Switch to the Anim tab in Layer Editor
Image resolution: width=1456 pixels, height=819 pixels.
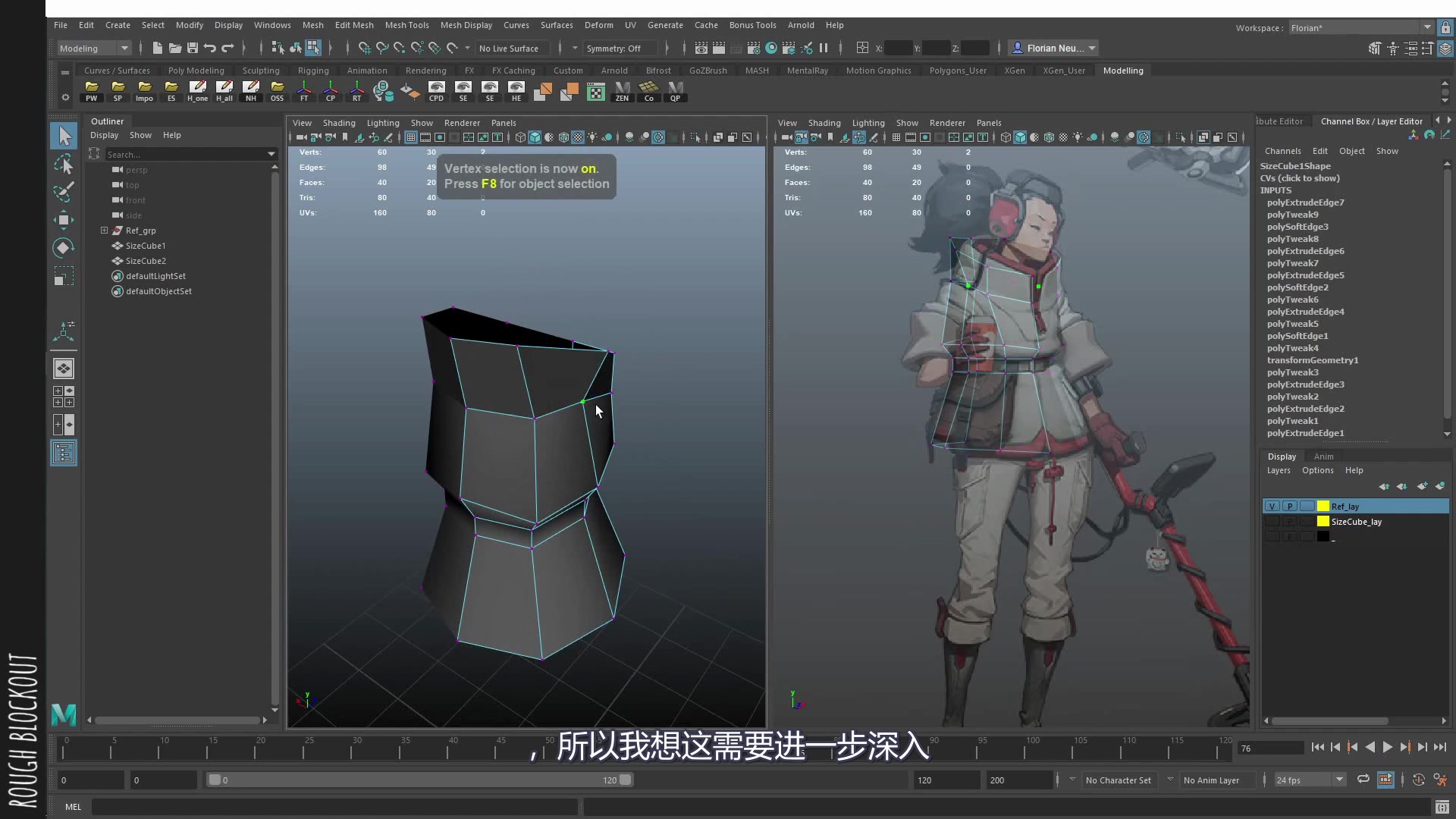(x=1323, y=456)
